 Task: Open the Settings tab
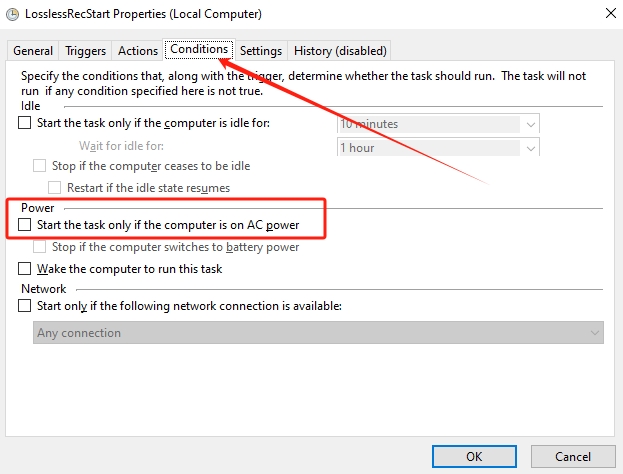261,51
